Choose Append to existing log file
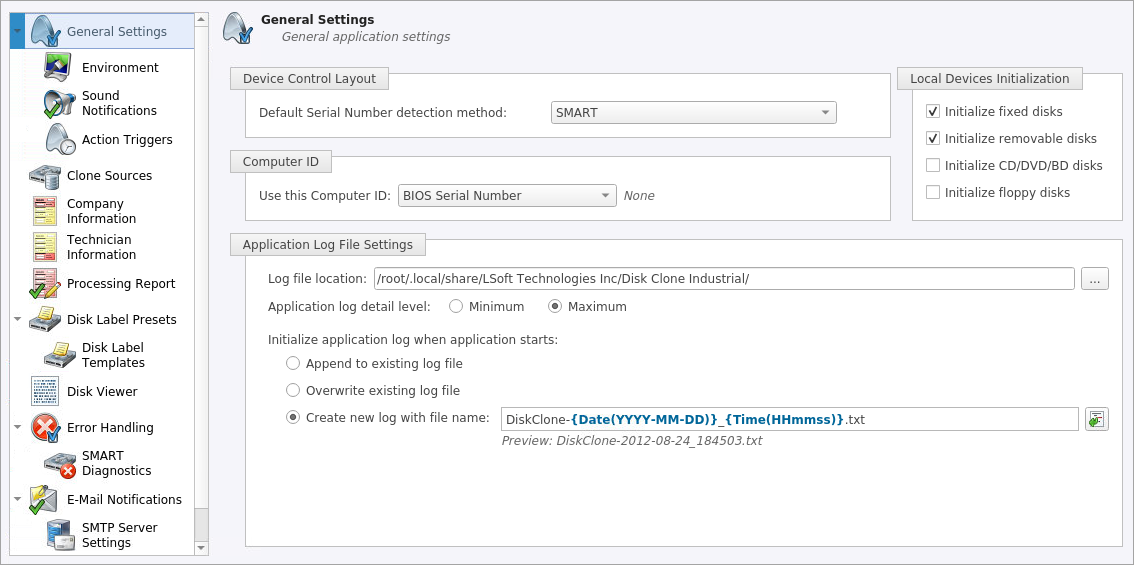Screen dimensions: 1134x565 click(292, 363)
